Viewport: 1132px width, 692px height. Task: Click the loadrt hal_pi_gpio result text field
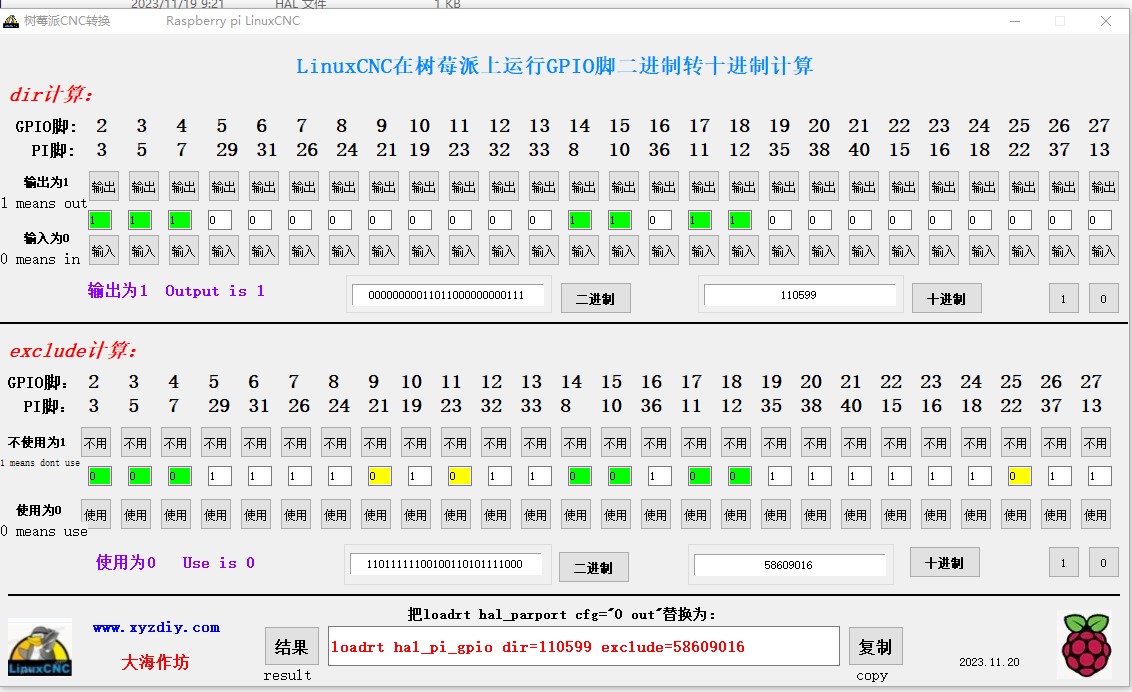[583, 647]
